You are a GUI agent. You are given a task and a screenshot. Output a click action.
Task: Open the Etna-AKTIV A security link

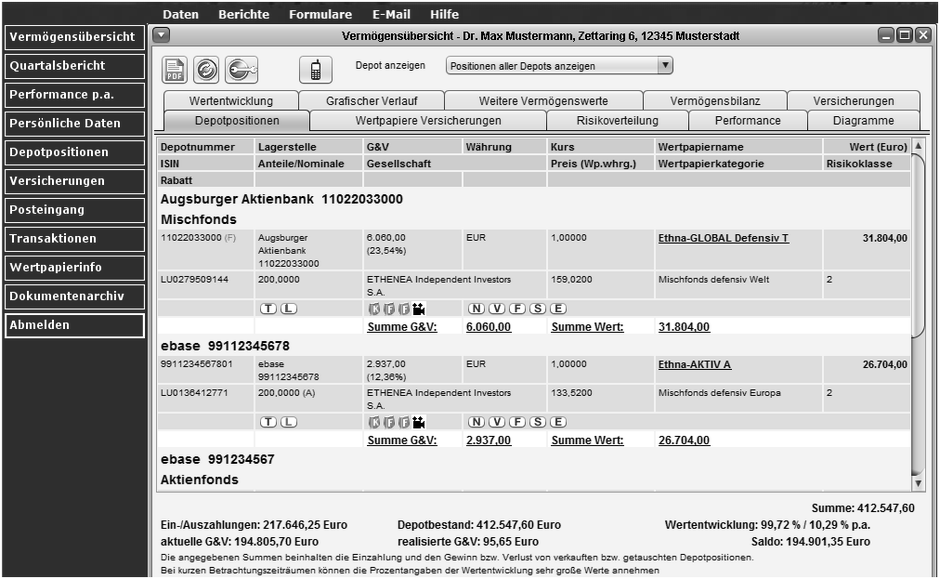point(694,364)
